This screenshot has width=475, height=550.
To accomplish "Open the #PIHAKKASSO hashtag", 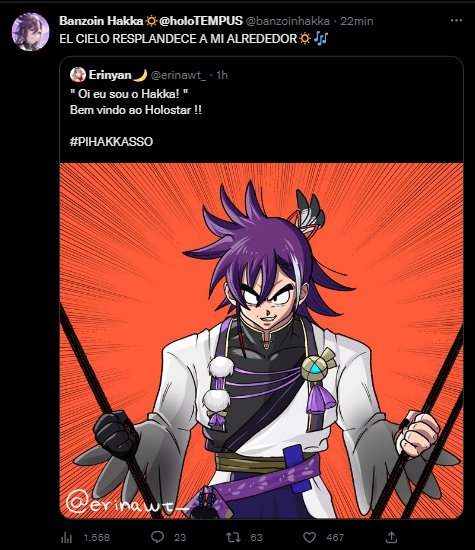I will click(111, 142).
